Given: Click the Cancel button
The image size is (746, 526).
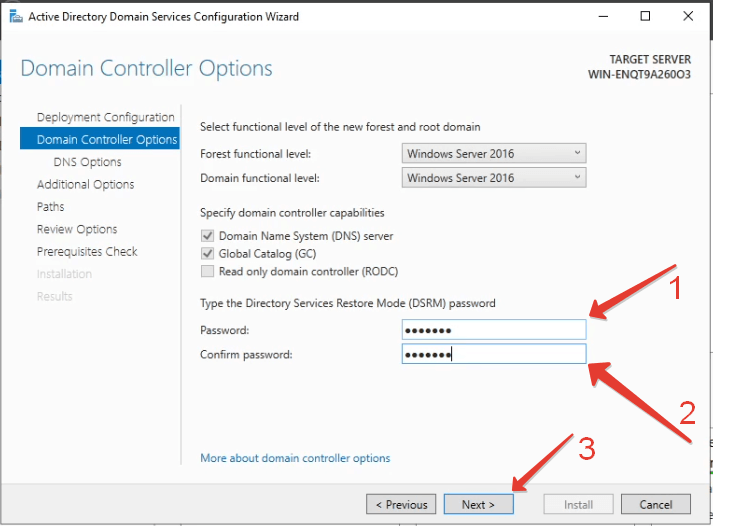Looking at the screenshot, I should point(656,504).
